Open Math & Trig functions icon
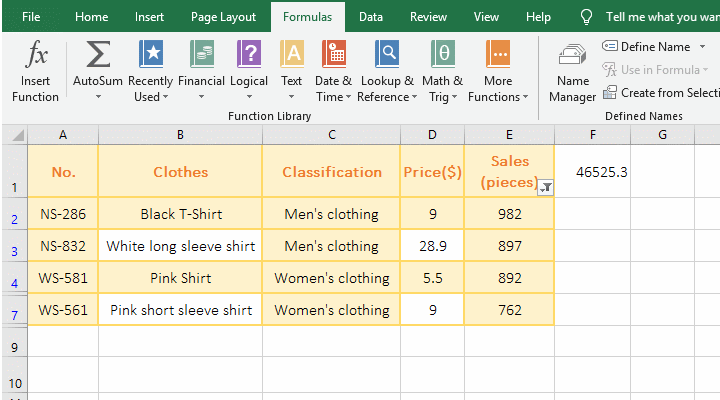Screen dimensions: 720x400 pos(443,54)
